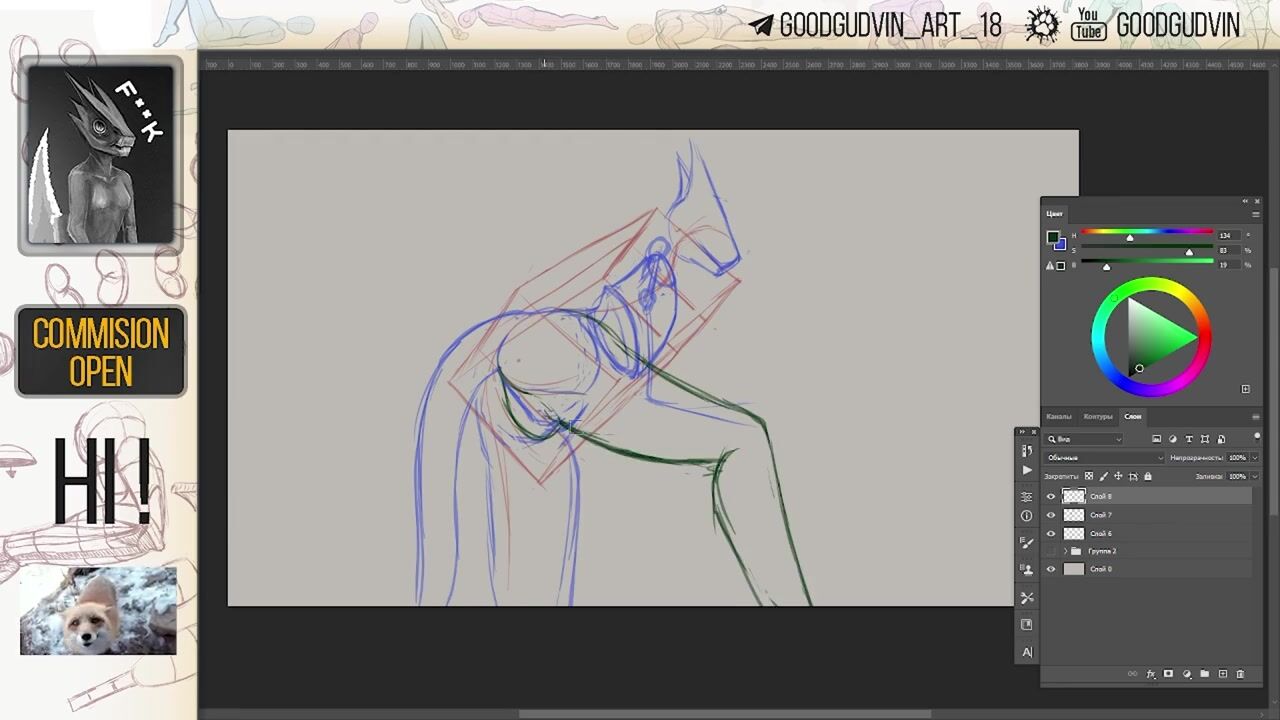Image resolution: width=1280 pixels, height=720 pixels.
Task: Open the Info panel icon
Action: pyautogui.click(x=1027, y=516)
